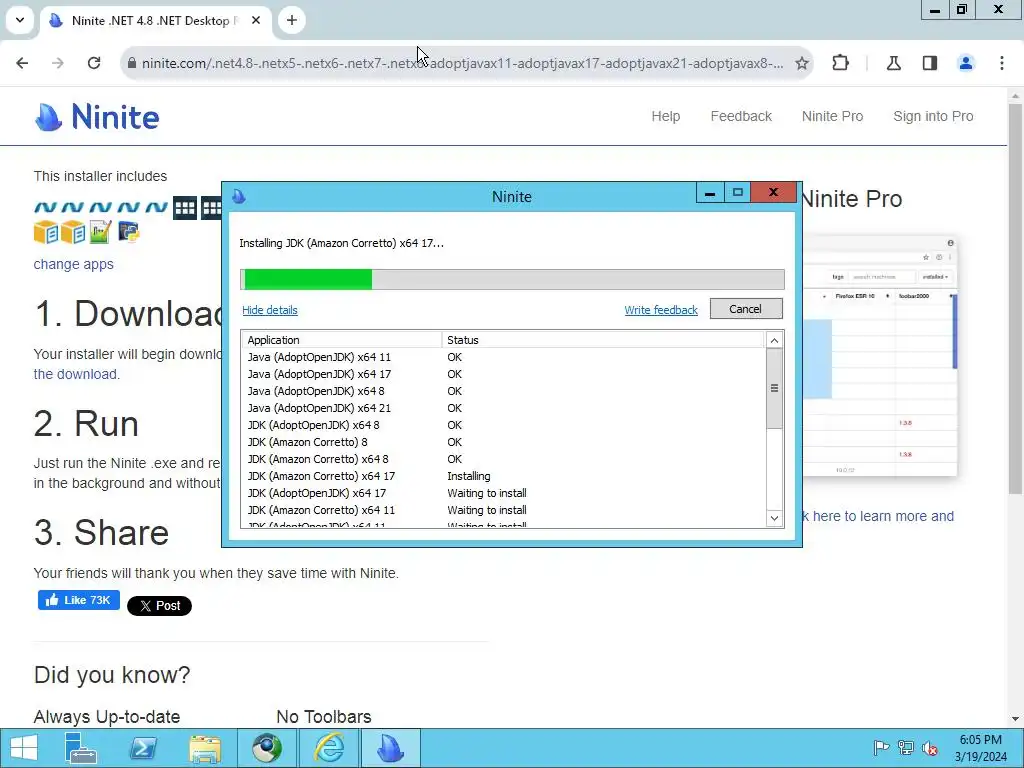1024x768 pixels.
Task: Click the installer list scrollbar thumb
Action: click(x=774, y=388)
